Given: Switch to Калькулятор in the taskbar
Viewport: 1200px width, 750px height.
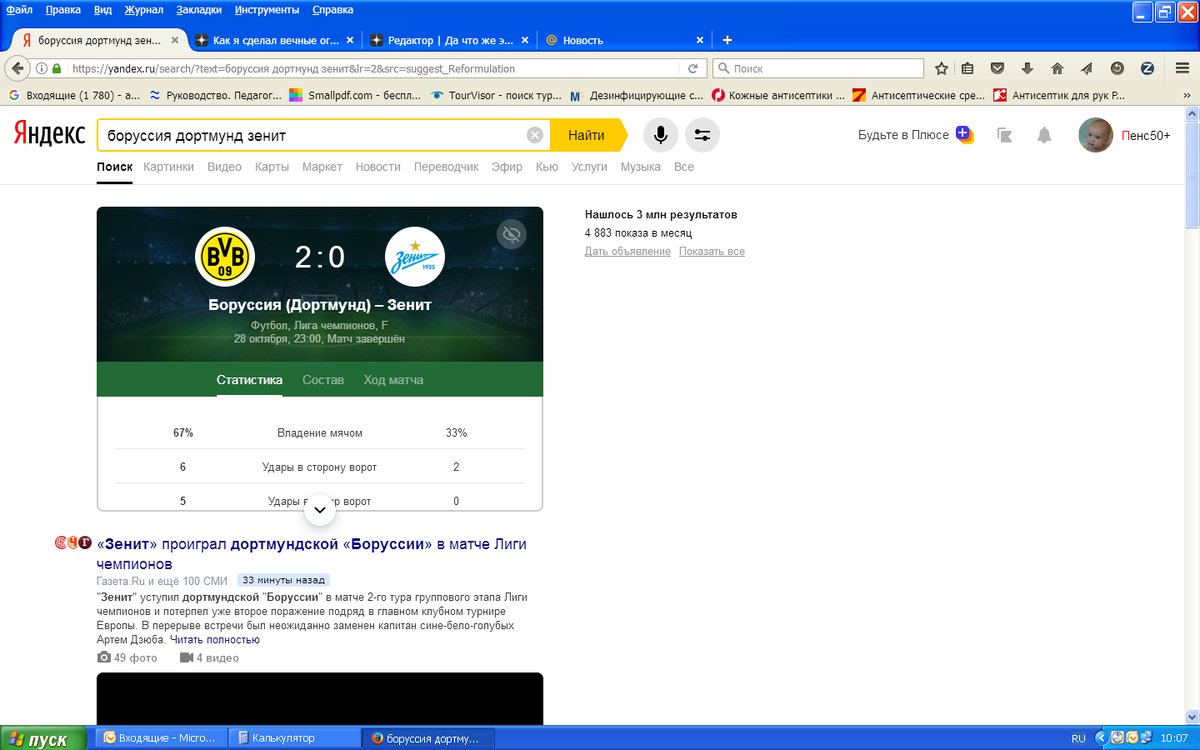Looking at the screenshot, I should pos(295,738).
